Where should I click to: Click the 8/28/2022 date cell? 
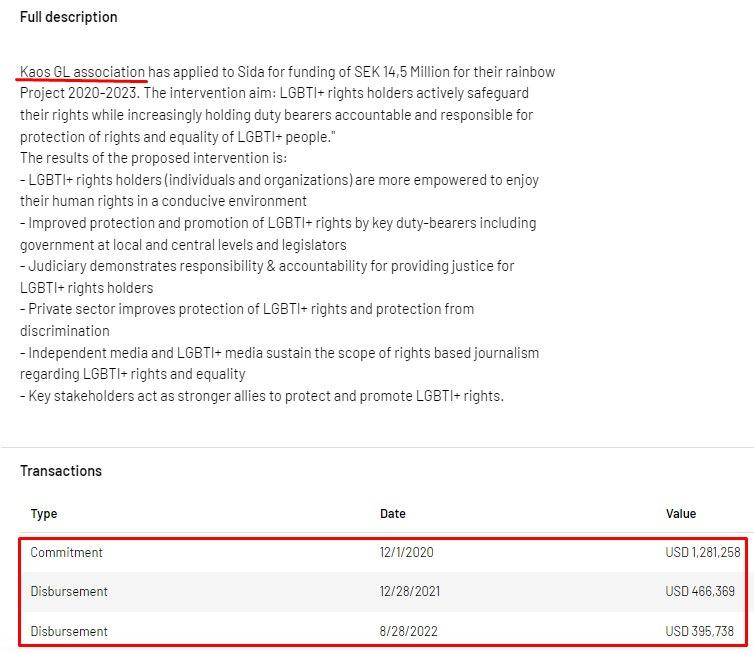[x=409, y=632]
